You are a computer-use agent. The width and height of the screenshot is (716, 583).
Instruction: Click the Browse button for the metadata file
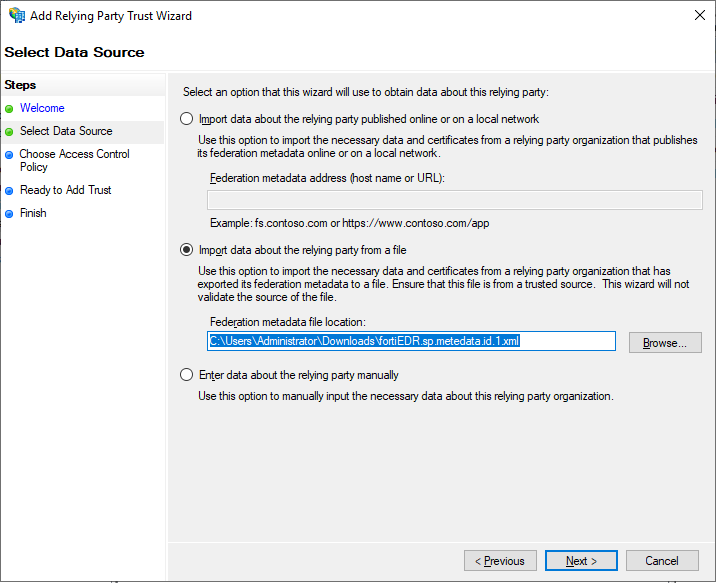click(665, 342)
